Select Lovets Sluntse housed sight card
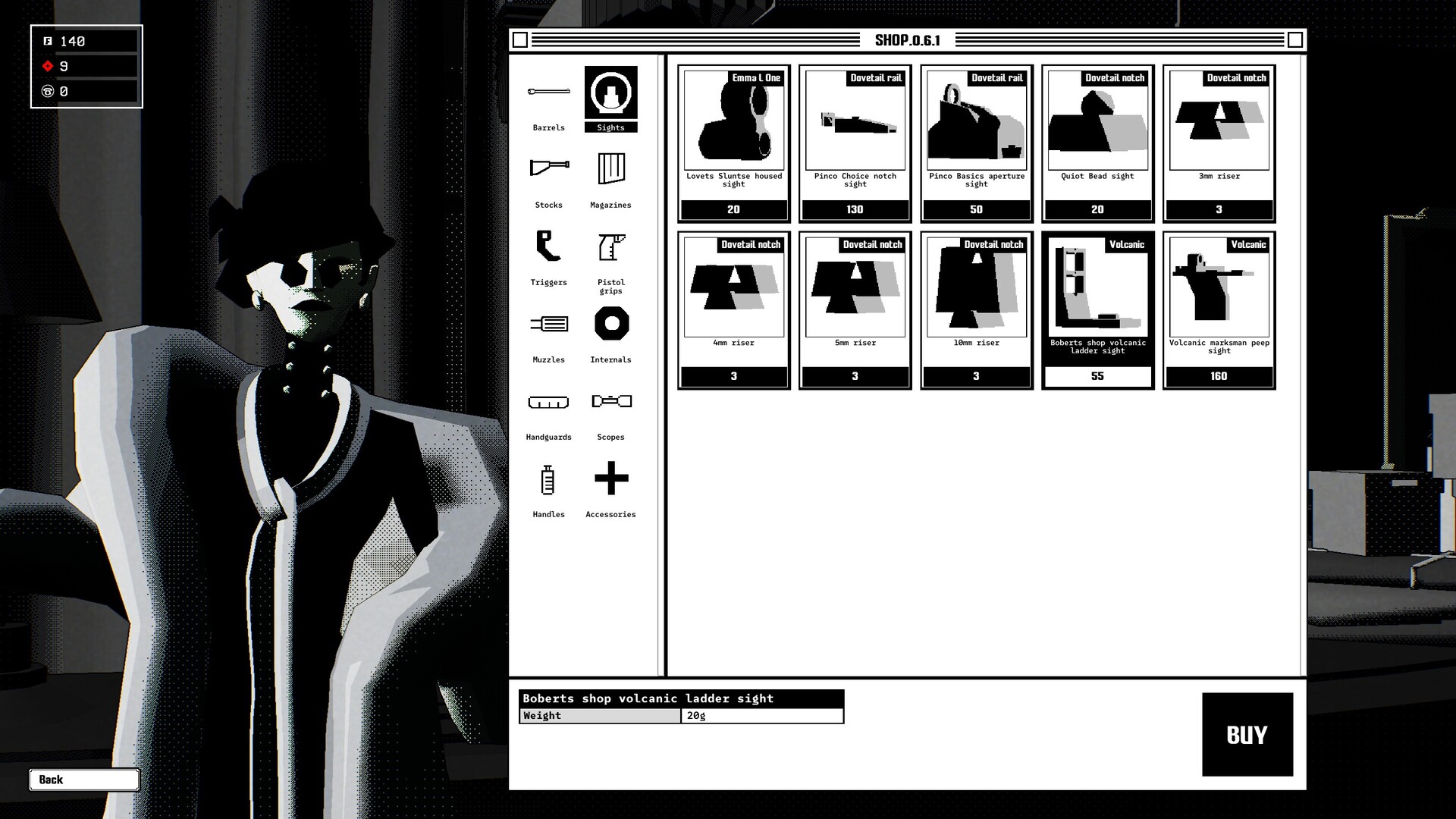1456x819 pixels. point(733,143)
